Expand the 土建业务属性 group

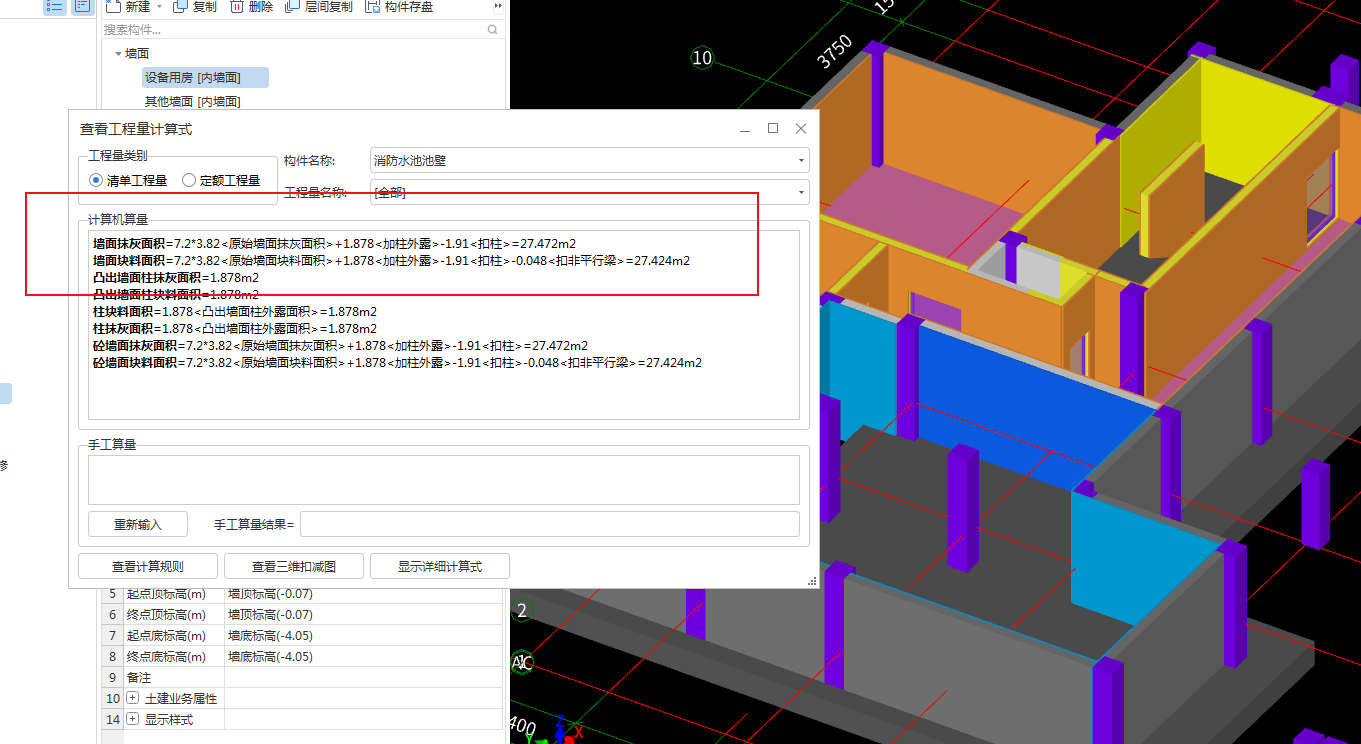tap(133, 698)
